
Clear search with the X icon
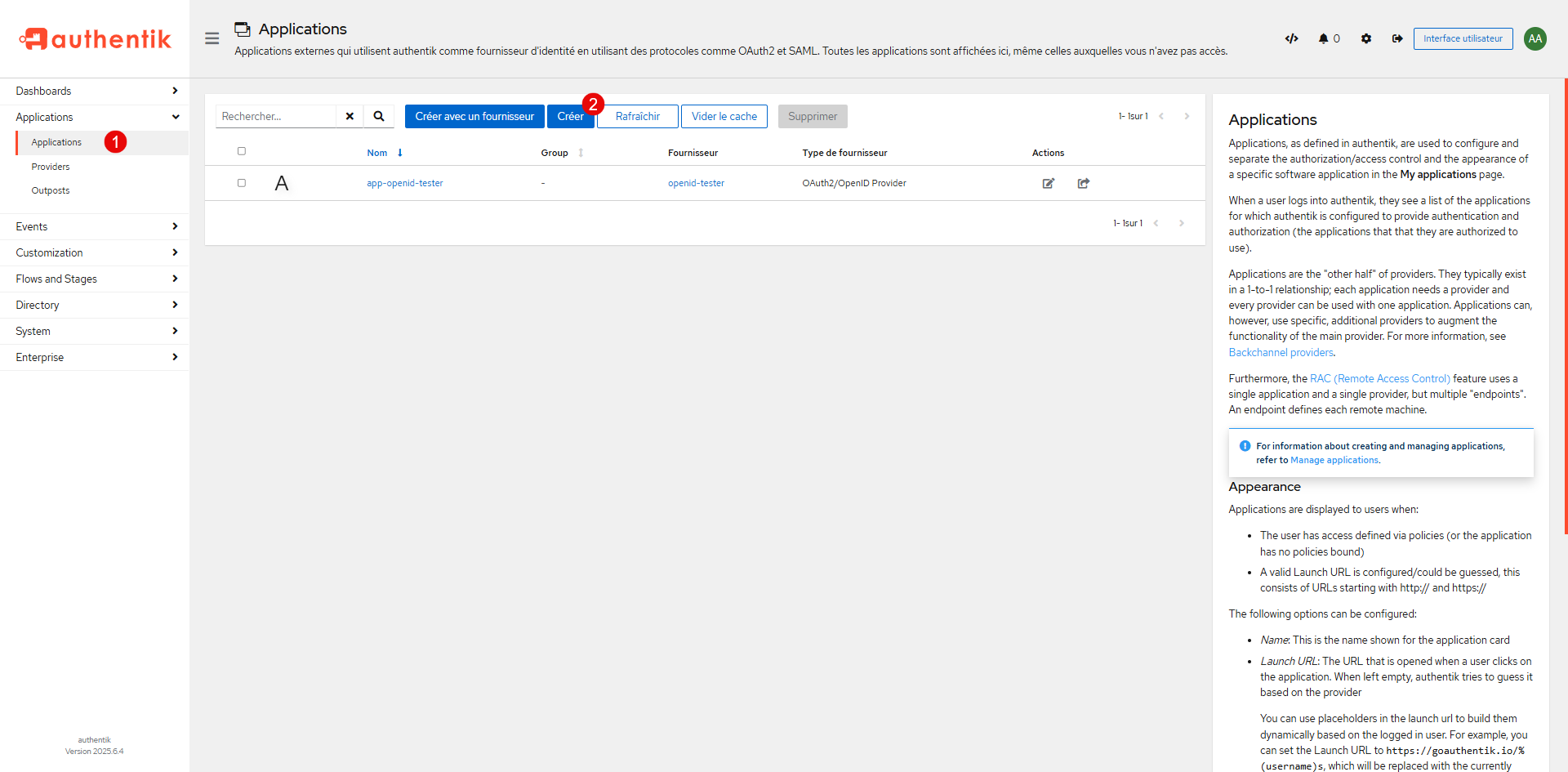coord(350,116)
